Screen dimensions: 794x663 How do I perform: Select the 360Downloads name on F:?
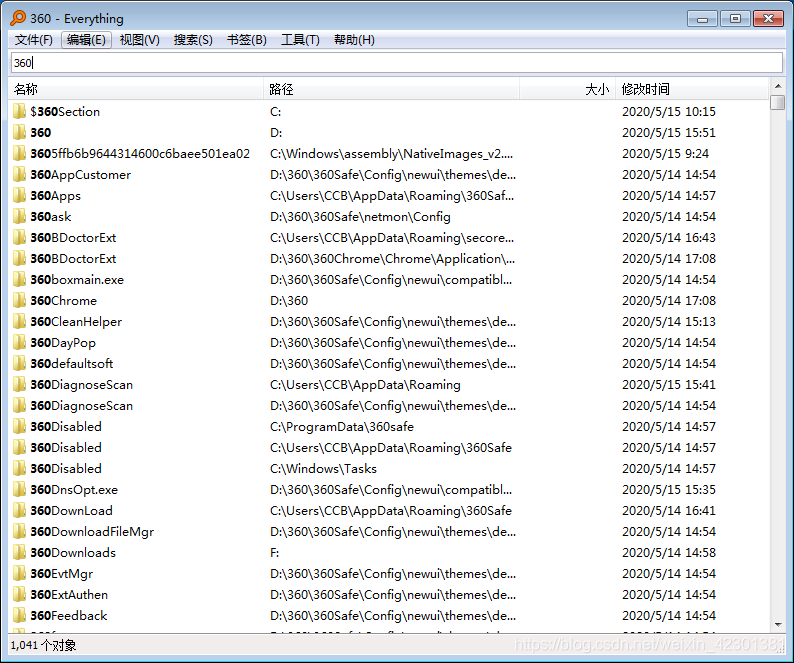(73, 553)
